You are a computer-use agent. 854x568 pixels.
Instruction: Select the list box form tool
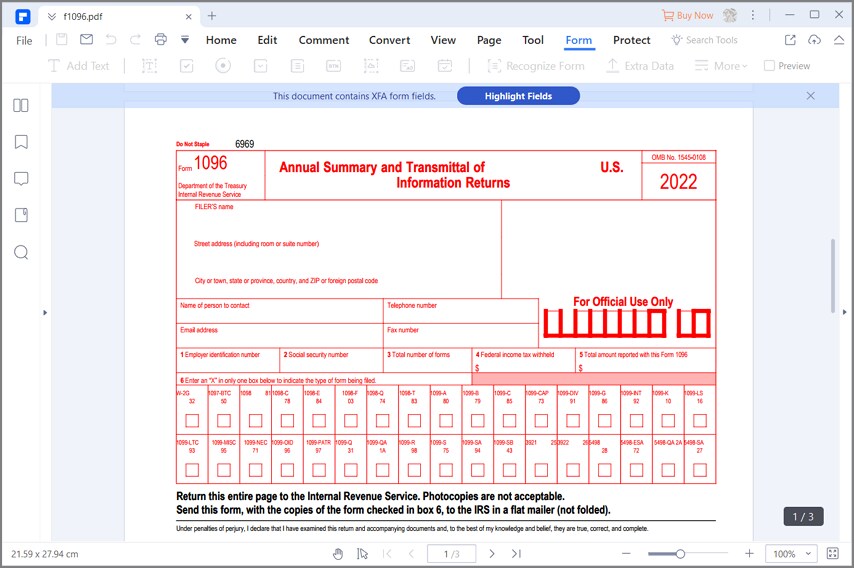point(297,66)
